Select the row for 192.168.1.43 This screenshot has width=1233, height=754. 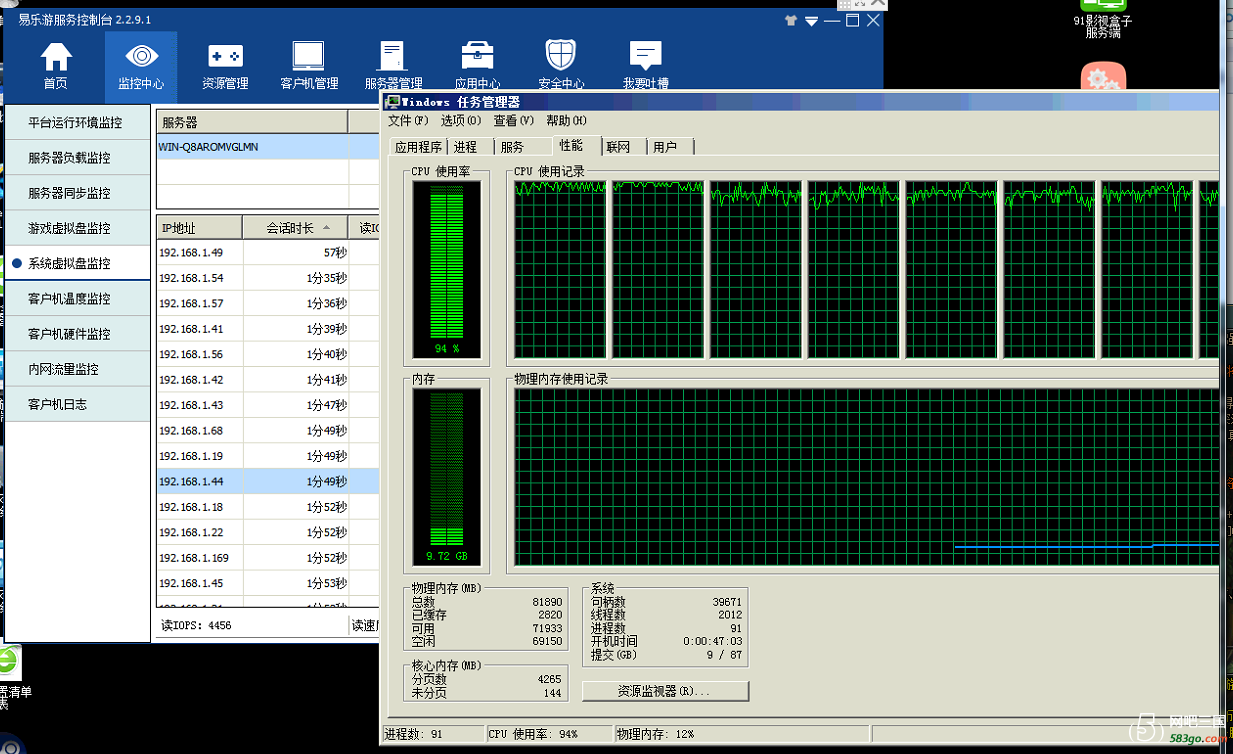tap(268, 405)
